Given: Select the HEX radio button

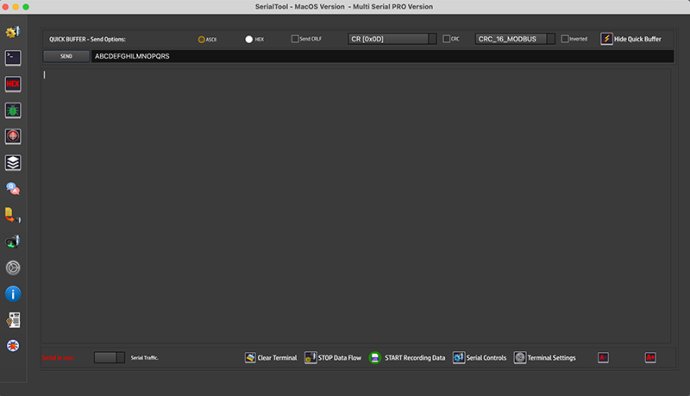Looking at the screenshot, I should pos(249,39).
